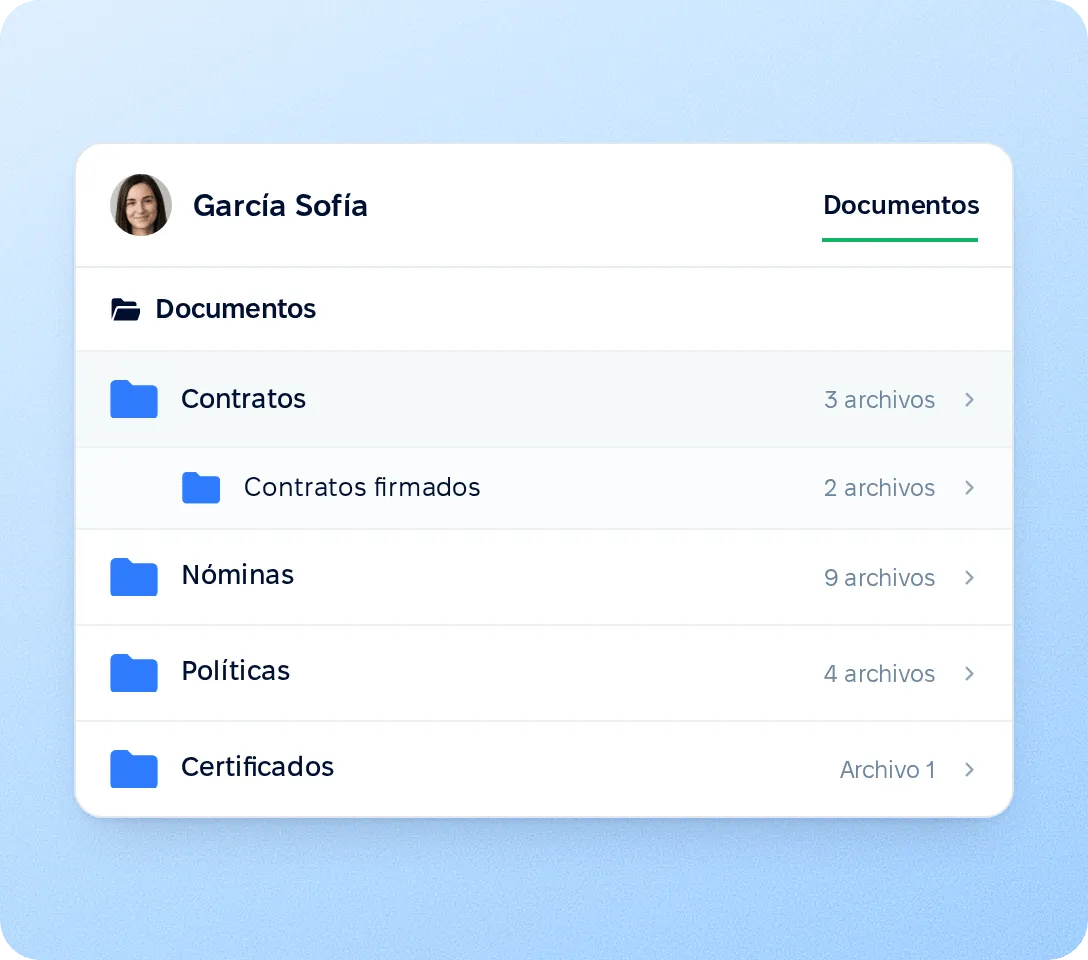This screenshot has height=960, width=1088.
Task: Click the Documentos section heading text
Action: (235, 309)
